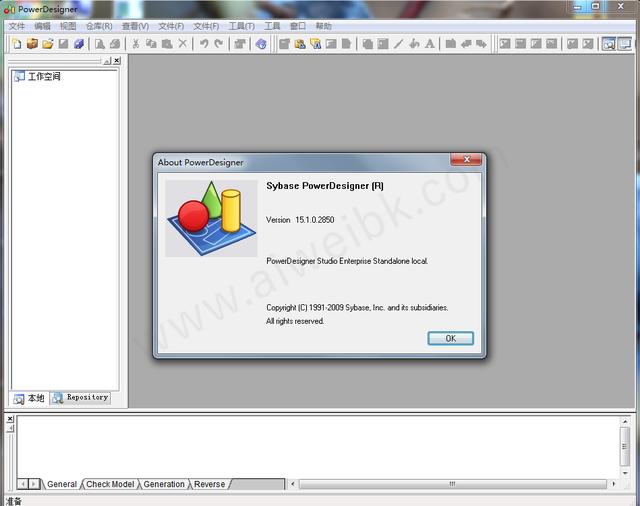Click the output tabs scroll-right arrow
The width and height of the screenshot is (640, 506).
34,484
